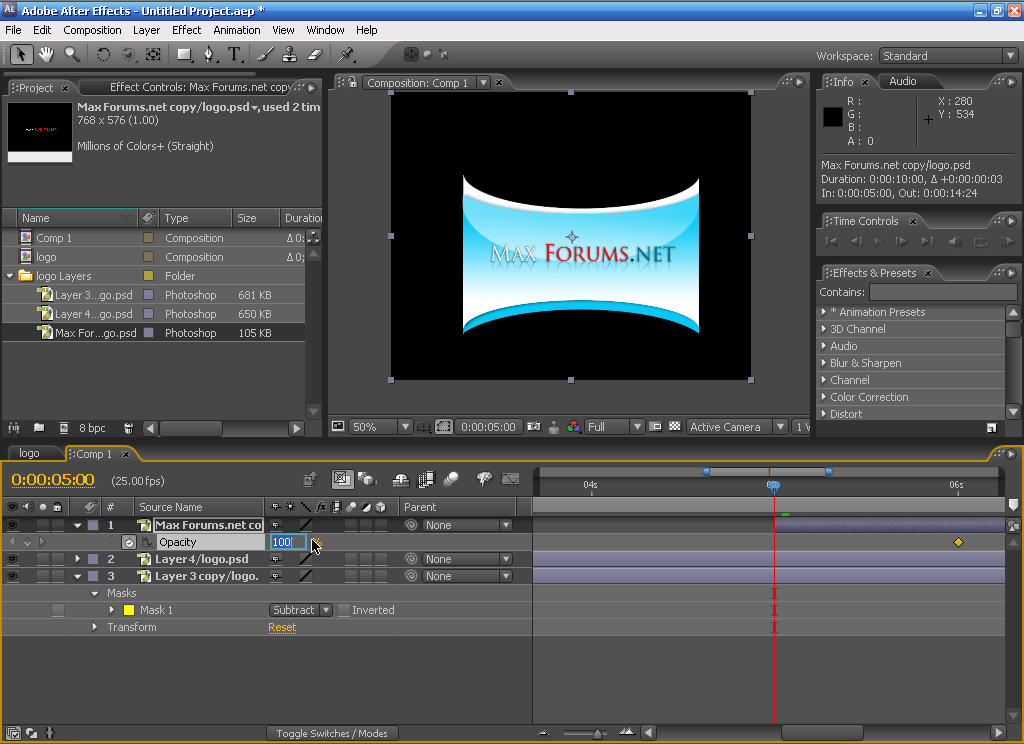Toggle the Opacity stopwatch
Image resolution: width=1024 pixels, height=744 pixels.
[x=129, y=542]
